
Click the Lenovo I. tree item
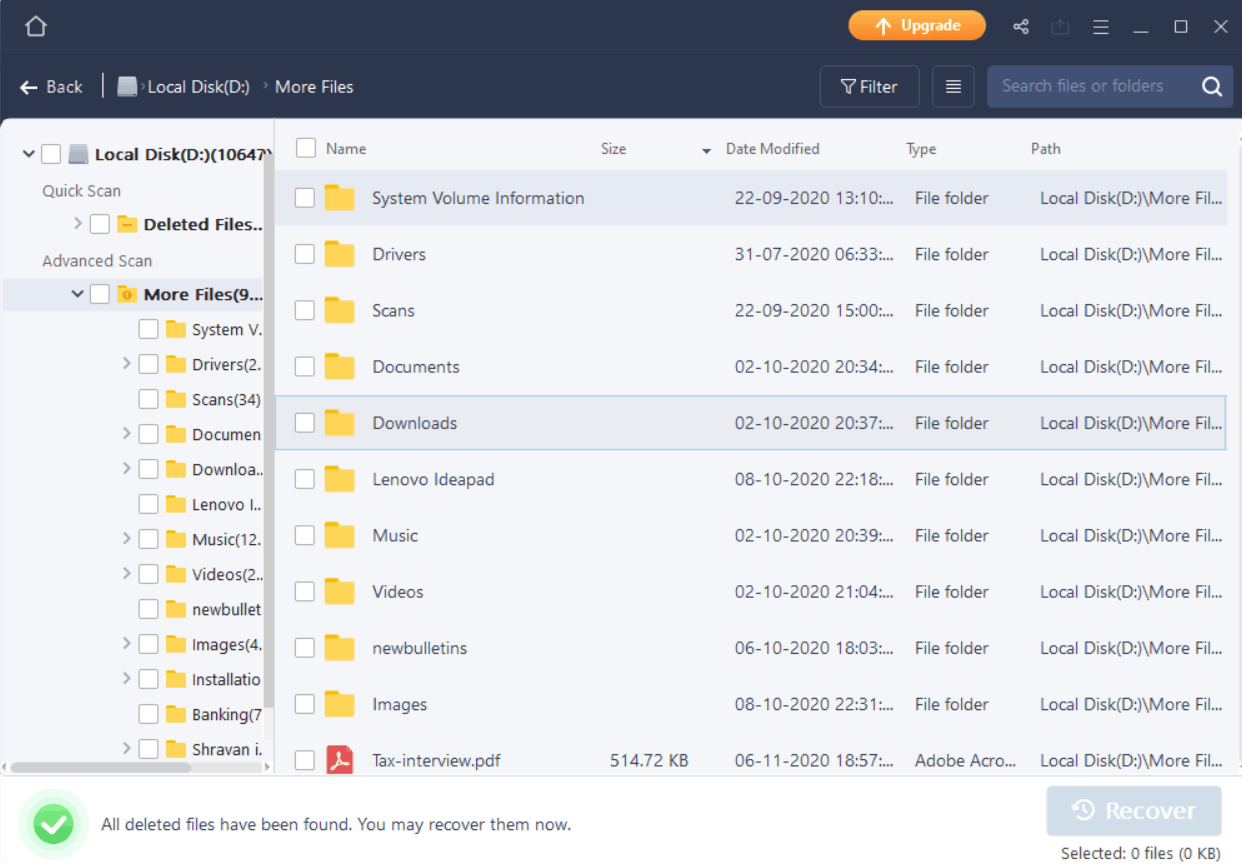pos(226,504)
